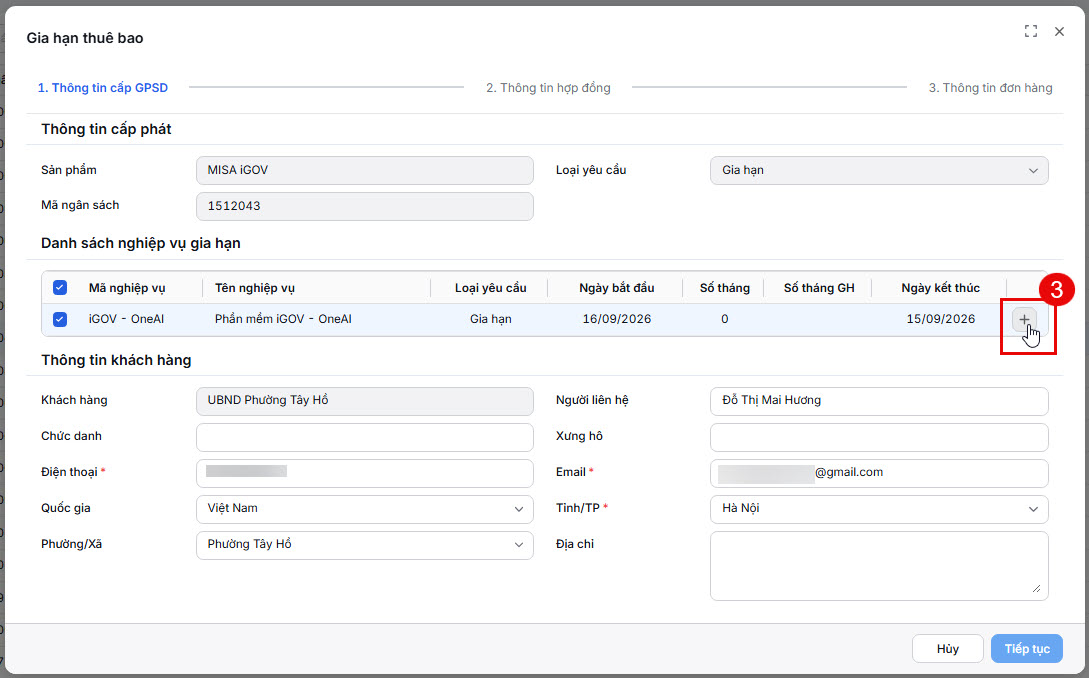Toggle the select-all checkbox in table header
Screen dimensions: 1089x678
[x=60, y=288]
